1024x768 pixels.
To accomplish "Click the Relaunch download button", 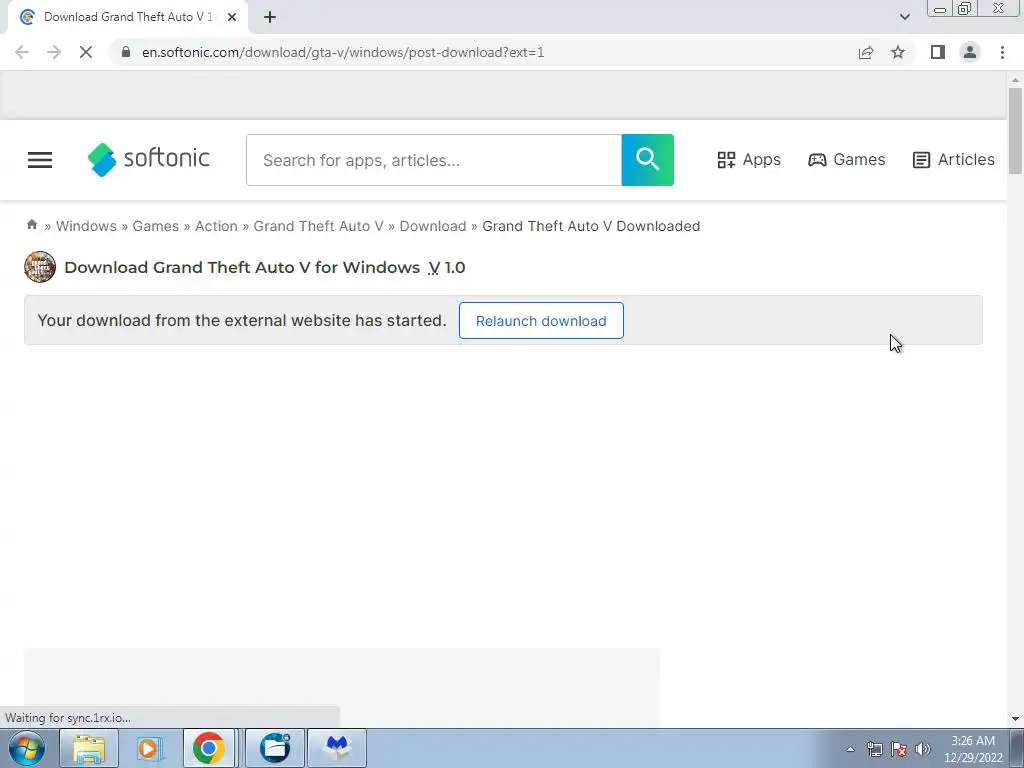I will pos(541,321).
